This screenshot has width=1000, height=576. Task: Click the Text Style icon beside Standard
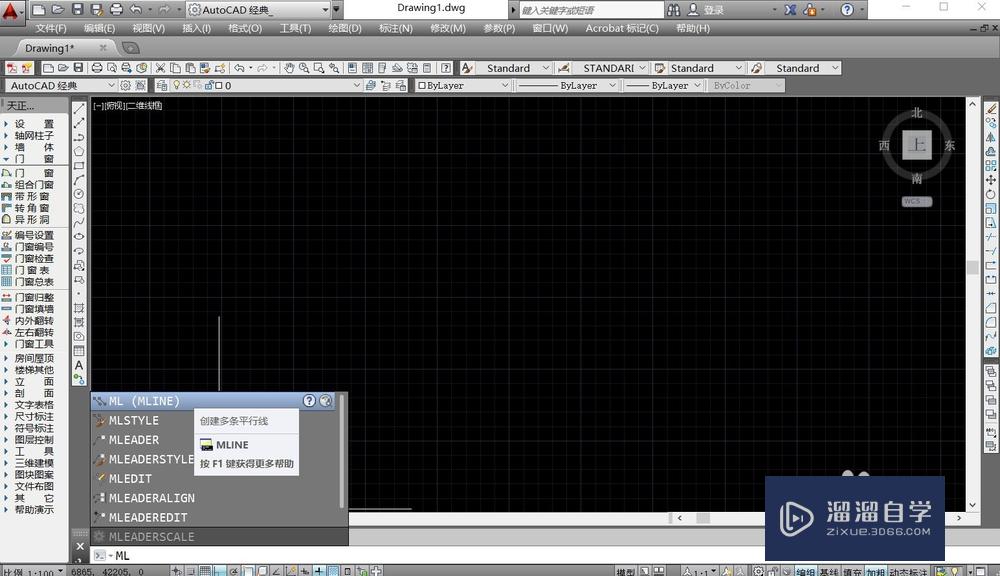tap(467, 68)
